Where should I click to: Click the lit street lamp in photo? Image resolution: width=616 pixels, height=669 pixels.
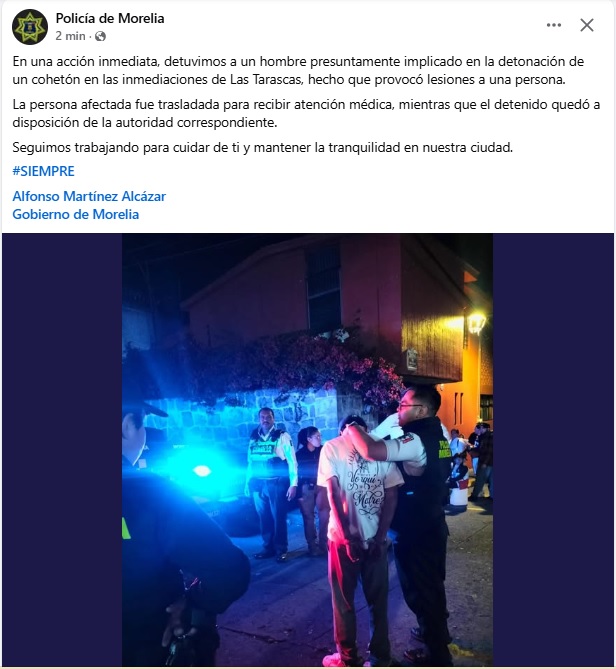pos(477,323)
